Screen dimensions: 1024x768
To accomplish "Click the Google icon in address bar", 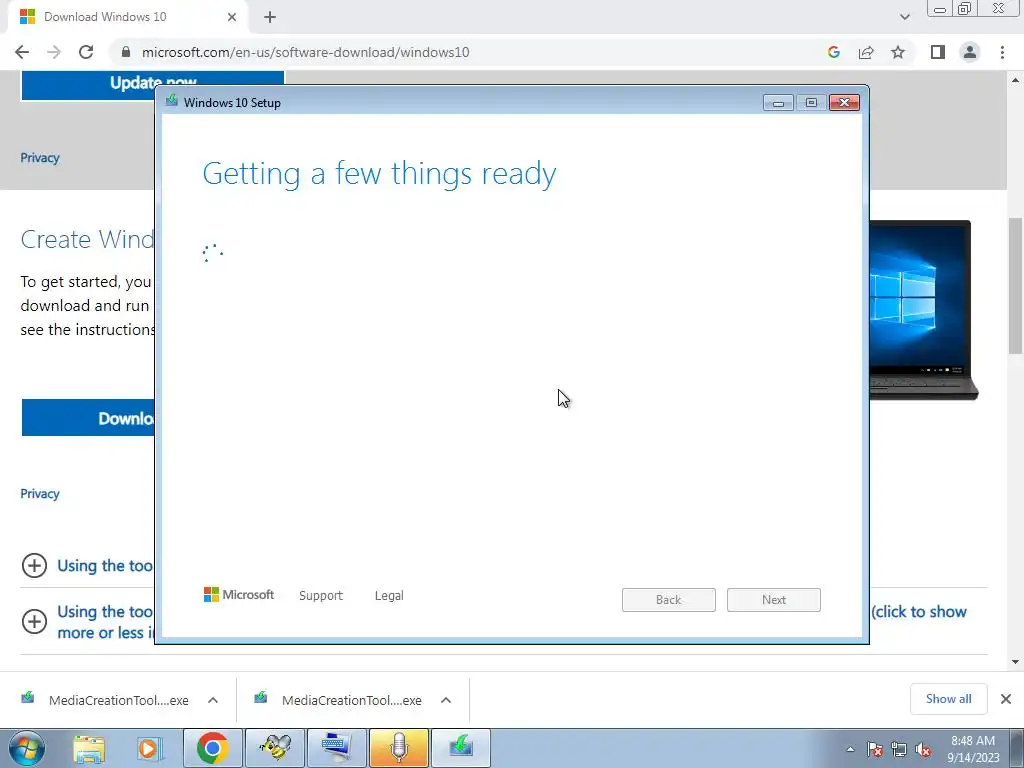I will [833, 52].
